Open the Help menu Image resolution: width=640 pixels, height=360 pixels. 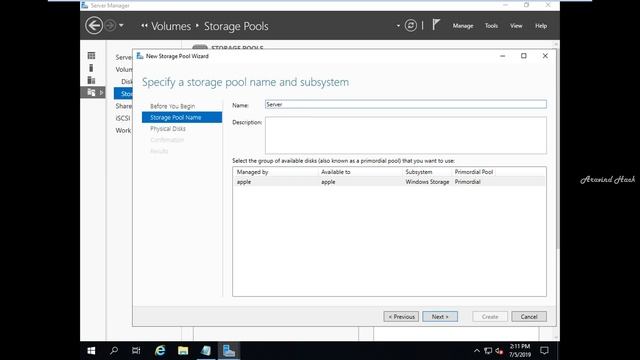click(x=541, y=26)
